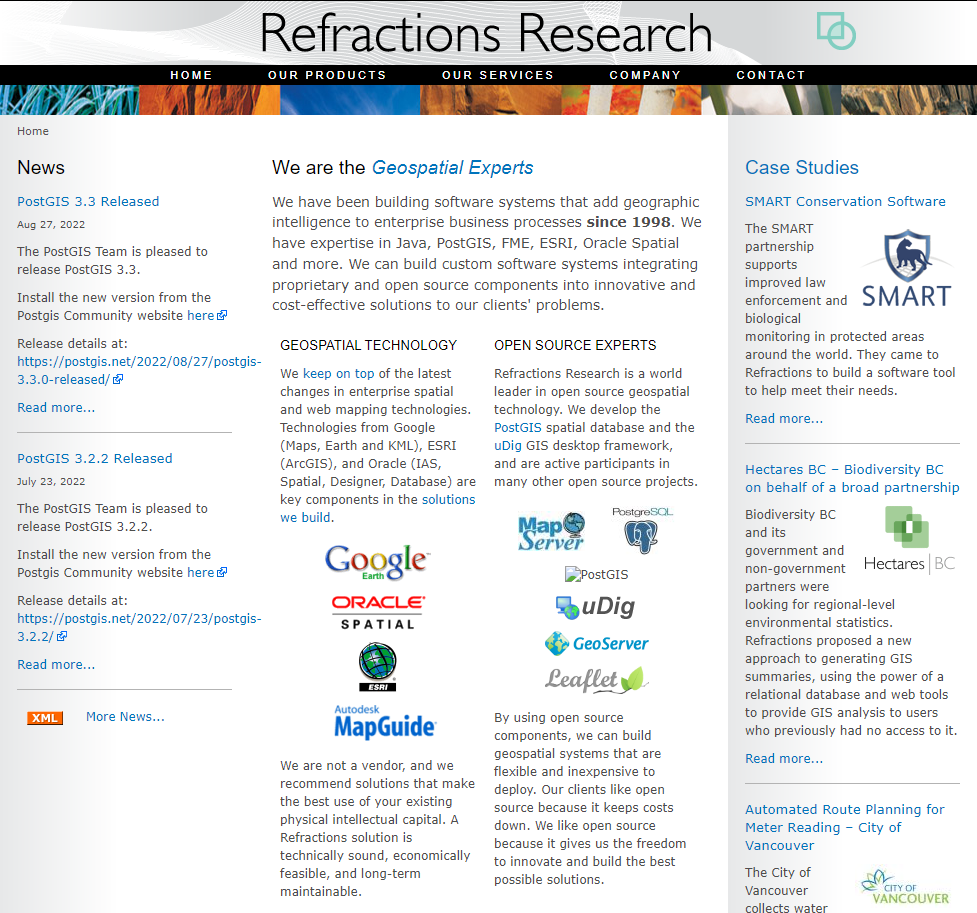Image resolution: width=977 pixels, height=913 pixels.
Task: Click the GEOSPATIAL TECHNOLOGY heading
Action: [x=368, y=345]
